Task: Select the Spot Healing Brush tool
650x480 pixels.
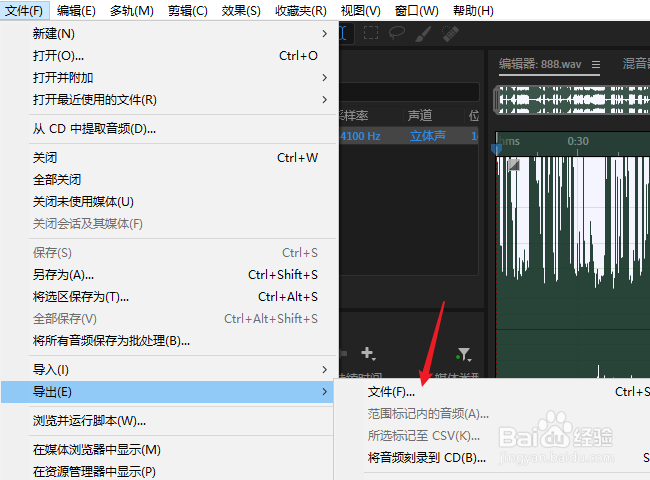Action: [x=450, y=34]
